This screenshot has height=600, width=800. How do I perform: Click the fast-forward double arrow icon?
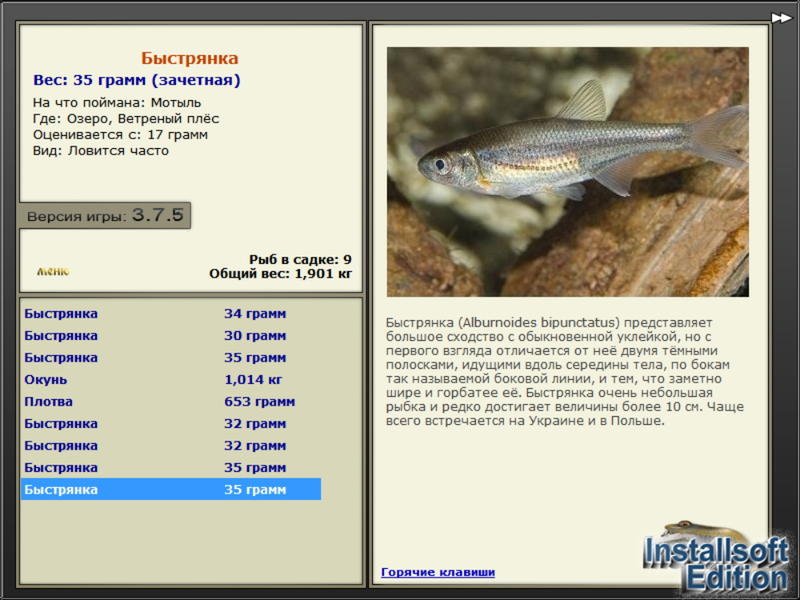click(781, 18)
